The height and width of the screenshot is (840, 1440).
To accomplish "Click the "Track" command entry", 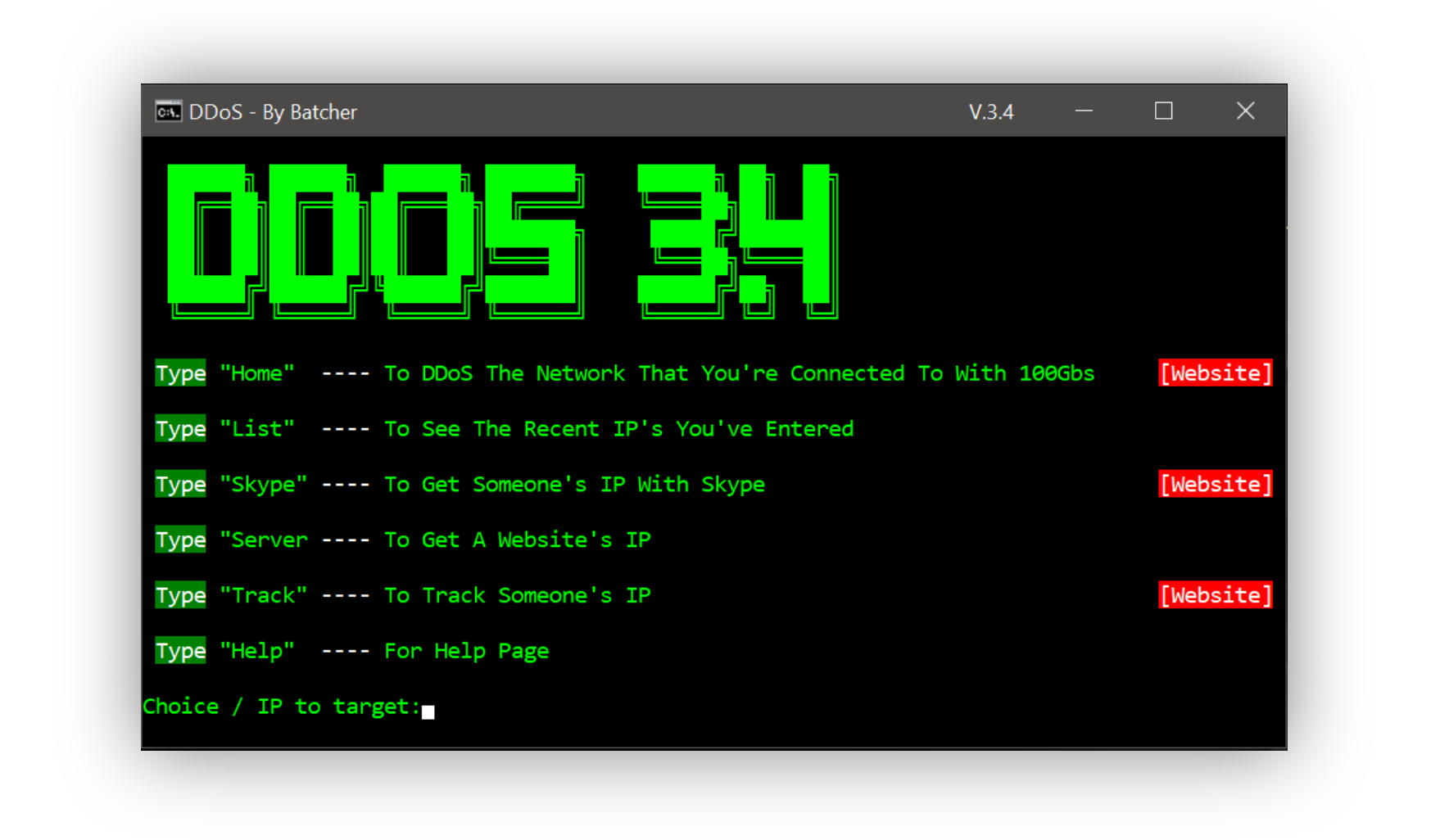I will click(x=264, y=595).
